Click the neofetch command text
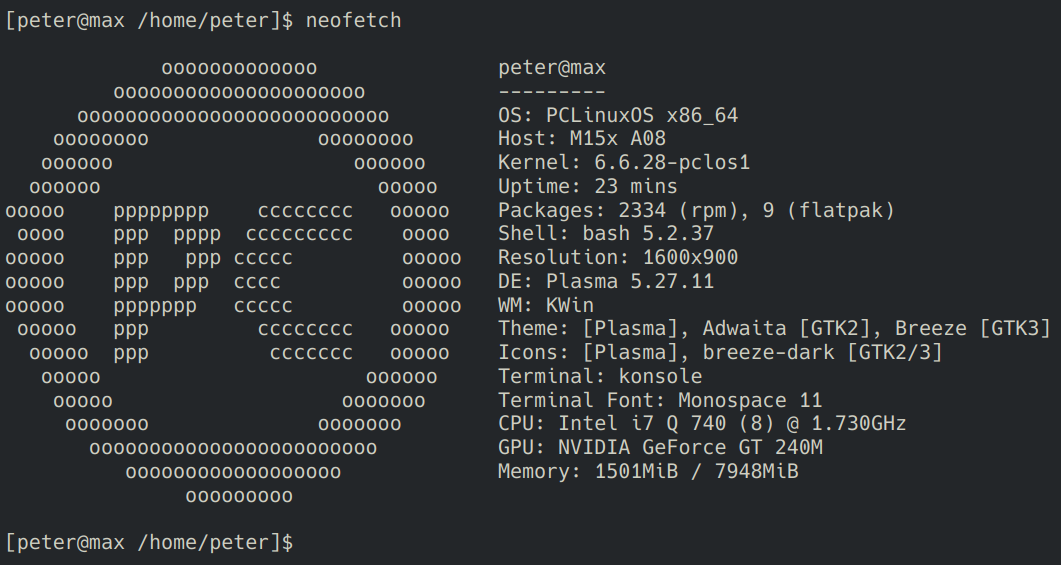The width and height of the screenshot is (1061, 565). 353,20
